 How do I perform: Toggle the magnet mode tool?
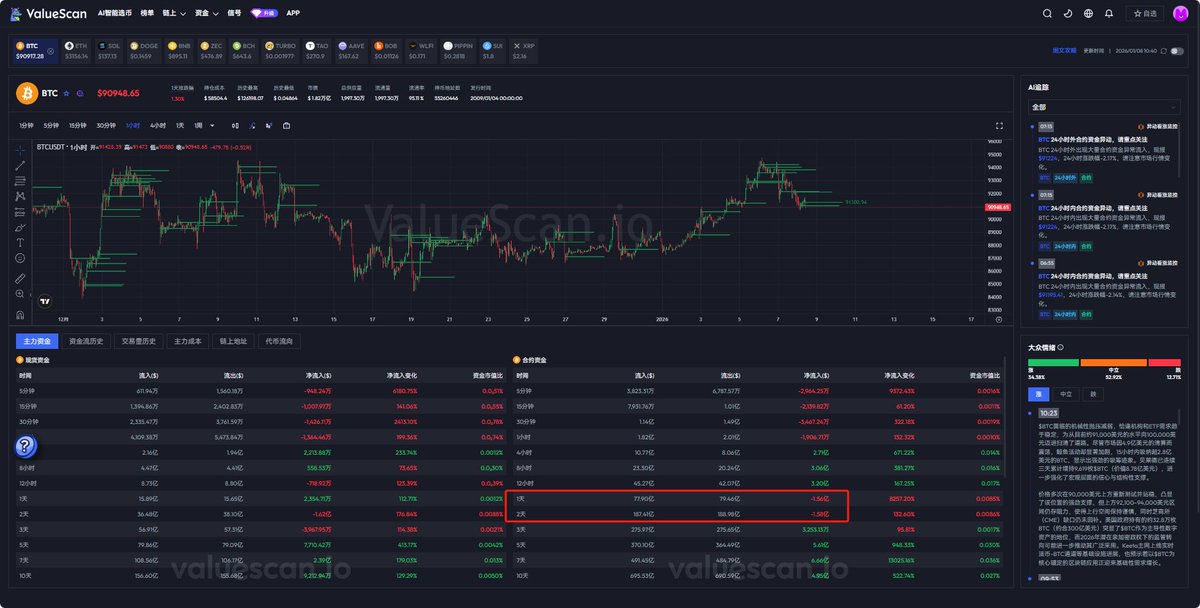[x=20, y=313]
